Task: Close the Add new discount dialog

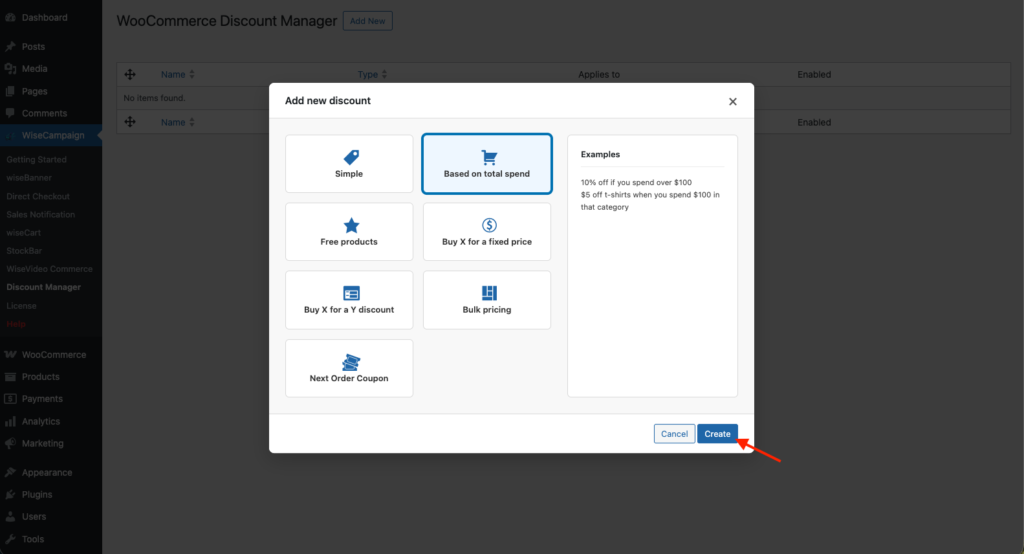Action: click(x=733, y=101)
